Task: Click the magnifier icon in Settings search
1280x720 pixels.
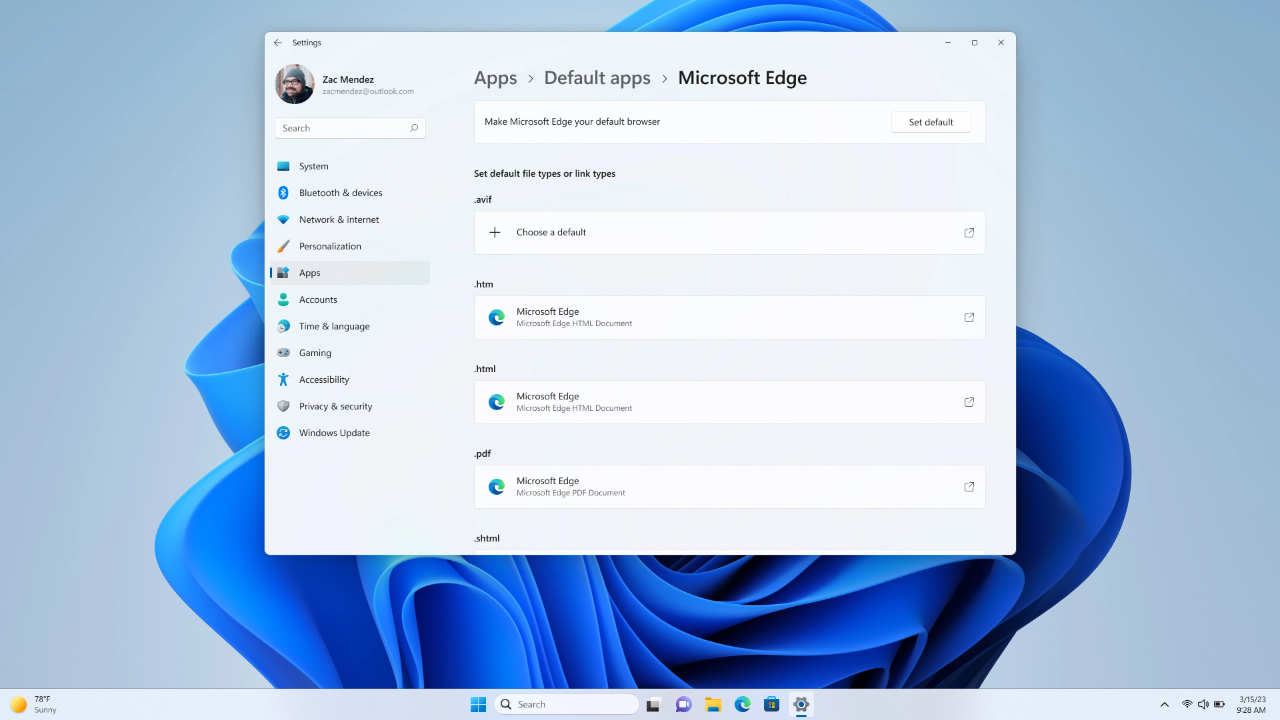Action: pyautogui.click(x=414, y=128)
